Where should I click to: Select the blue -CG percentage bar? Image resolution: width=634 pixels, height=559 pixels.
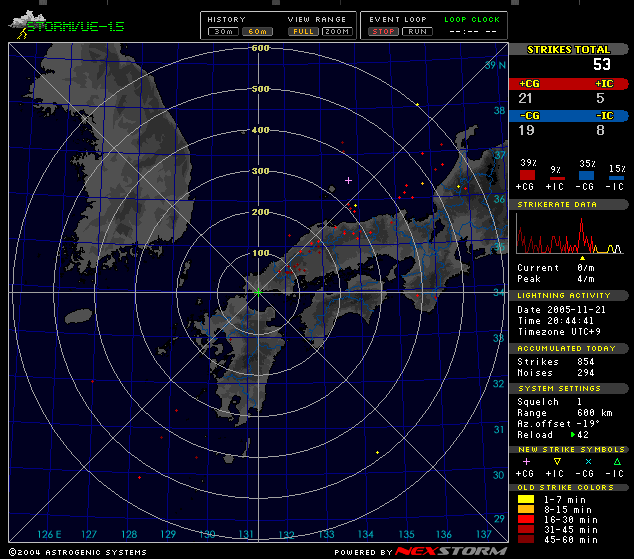pos(586,176)
